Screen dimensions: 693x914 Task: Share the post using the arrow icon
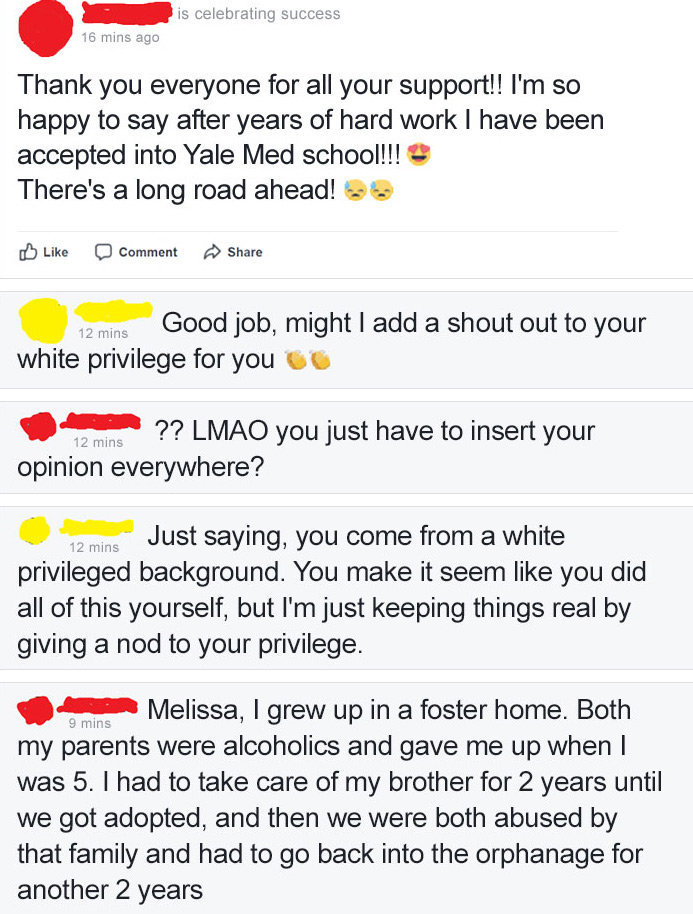point(212,252)
